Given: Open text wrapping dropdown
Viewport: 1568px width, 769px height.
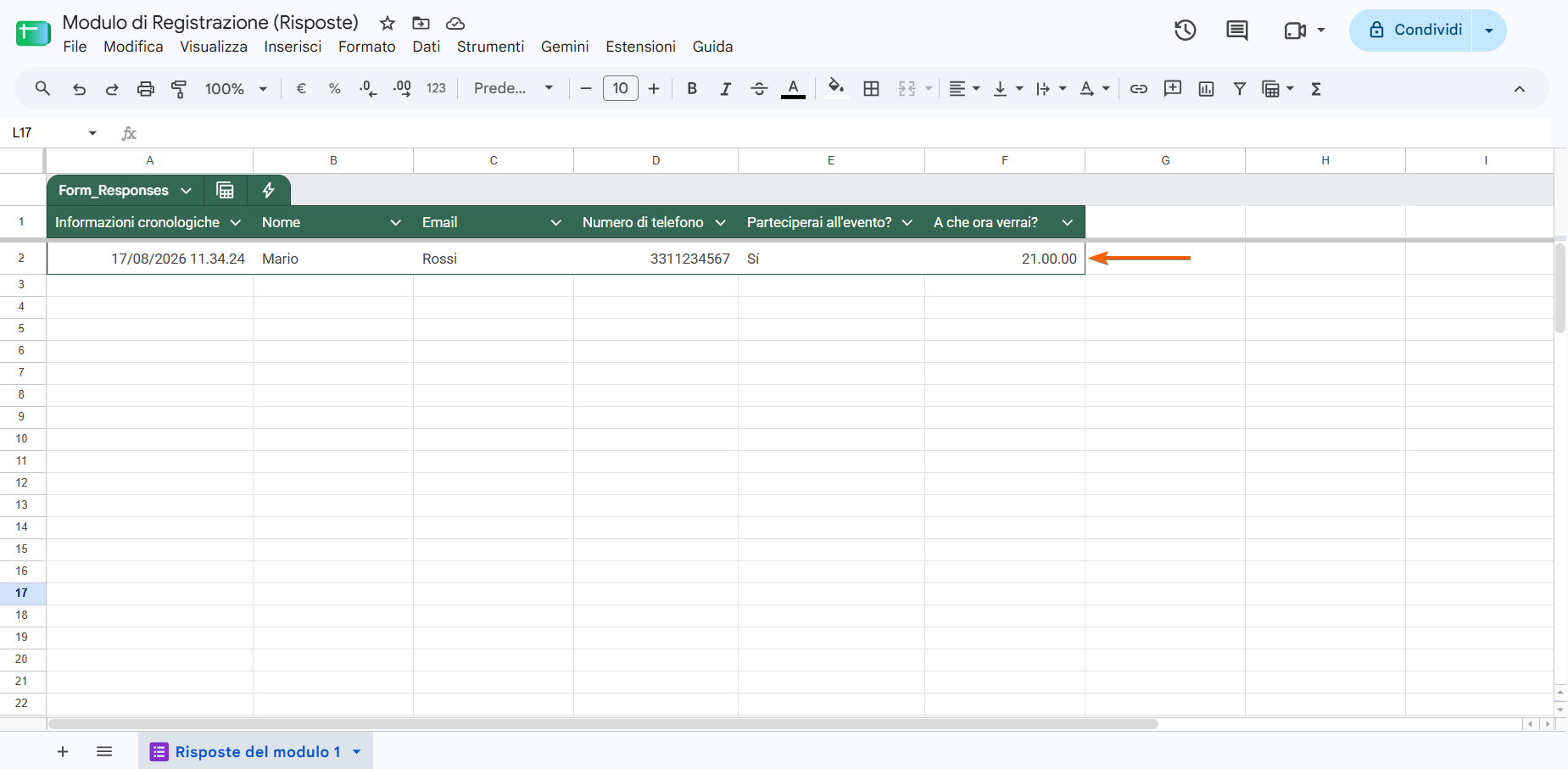Looking at the screenshot, I should click(1052, 88).
